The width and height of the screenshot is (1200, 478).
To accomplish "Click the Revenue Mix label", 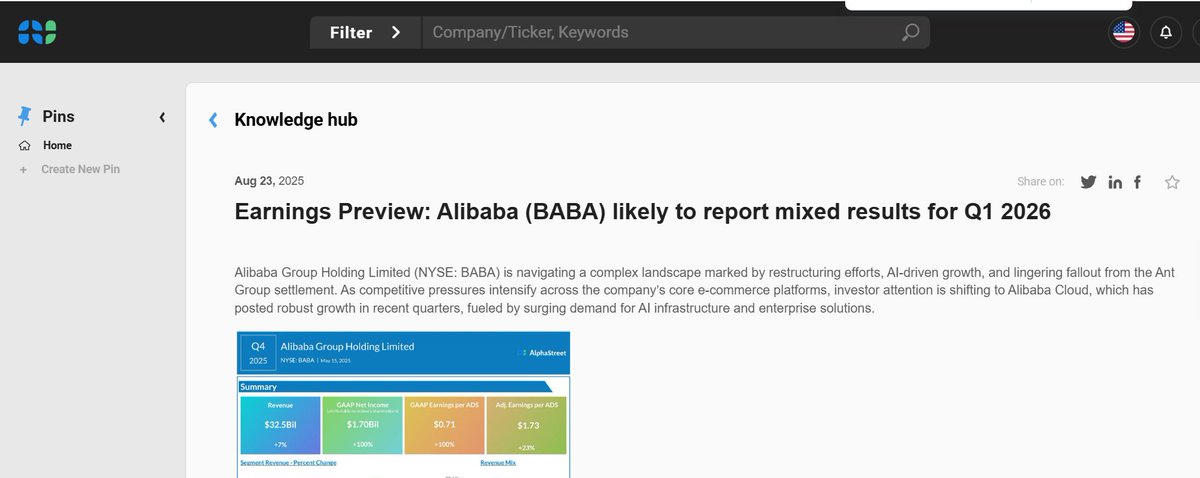I will [497, 463].
